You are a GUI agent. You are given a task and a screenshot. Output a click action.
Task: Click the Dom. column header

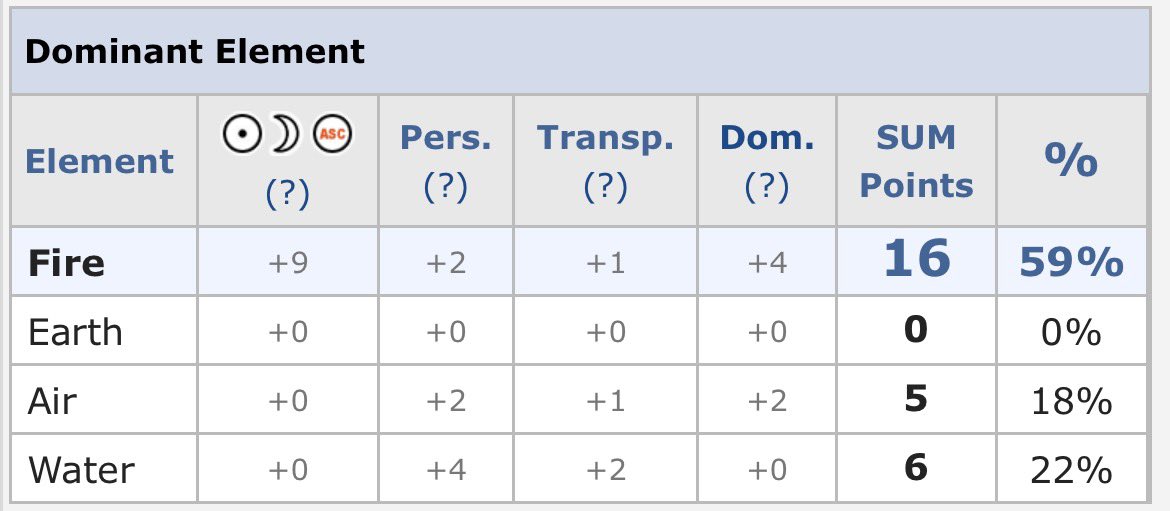point(766,138)
